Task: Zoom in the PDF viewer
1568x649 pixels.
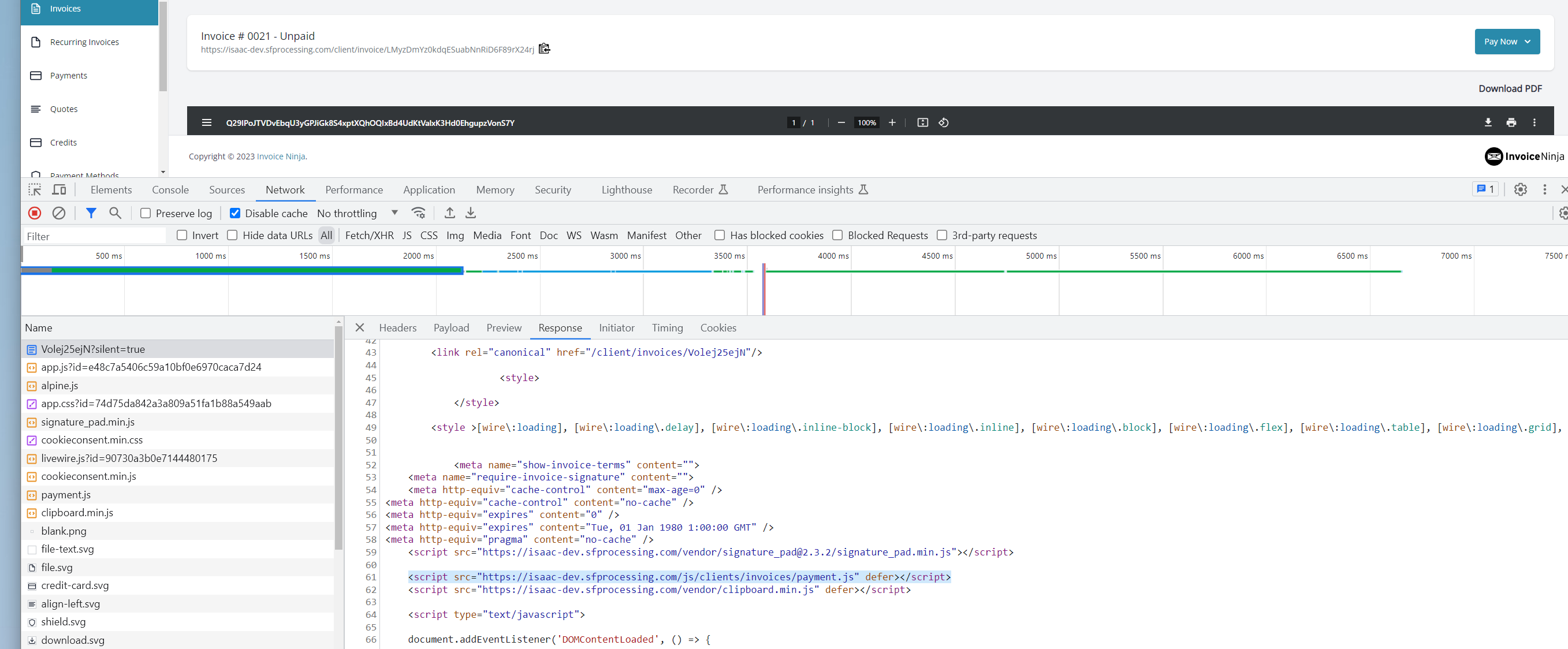Action: click(x=892, y=122)
